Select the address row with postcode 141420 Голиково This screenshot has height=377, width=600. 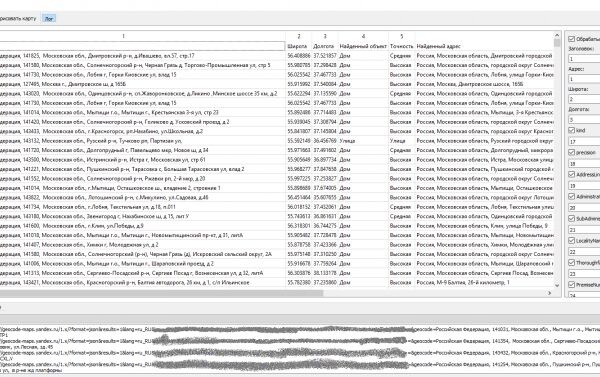[x=142, y=122]
